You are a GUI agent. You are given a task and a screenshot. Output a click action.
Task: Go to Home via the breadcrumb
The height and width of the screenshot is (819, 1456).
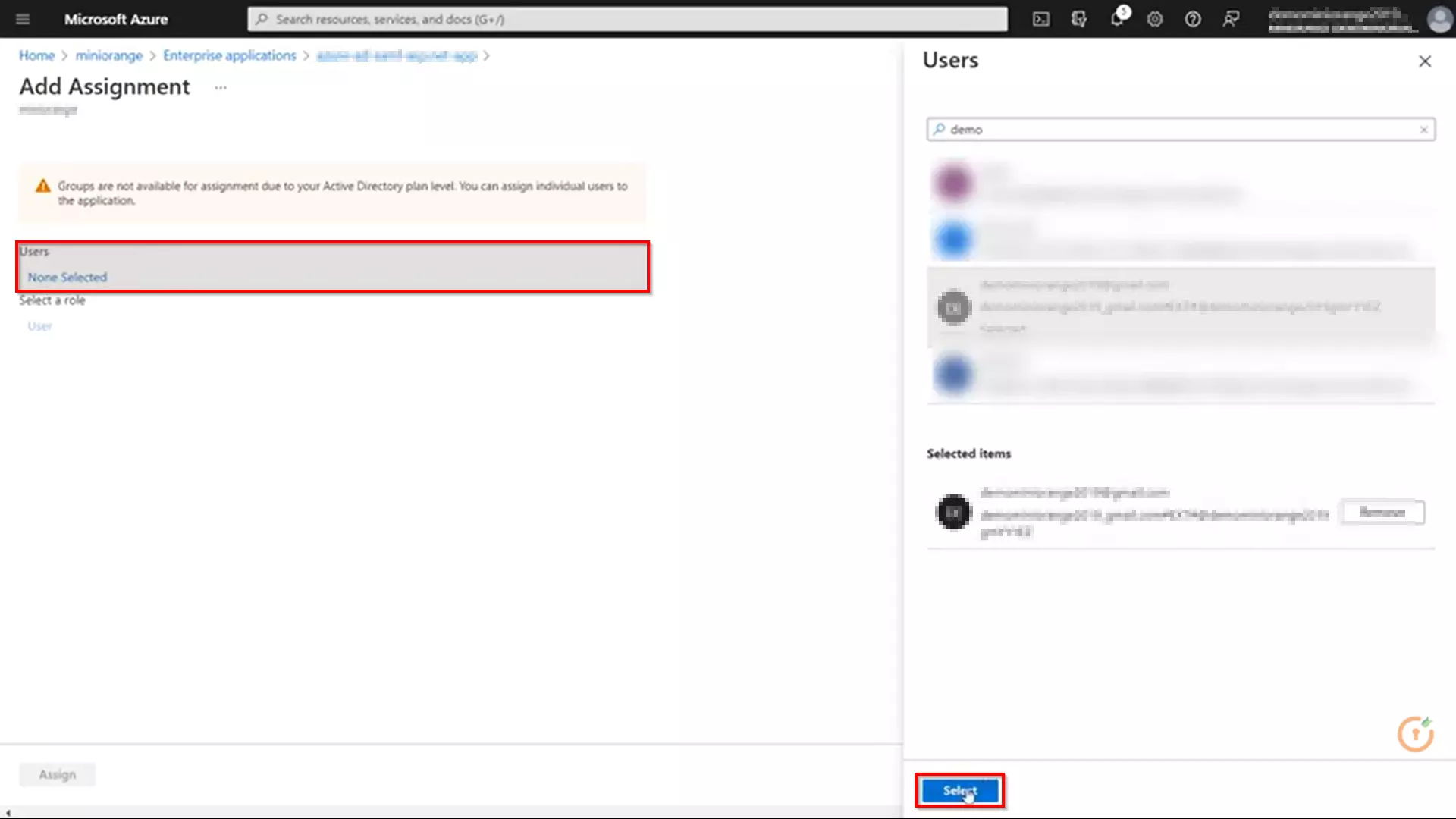pyautogui.click(x=37, y=55)
